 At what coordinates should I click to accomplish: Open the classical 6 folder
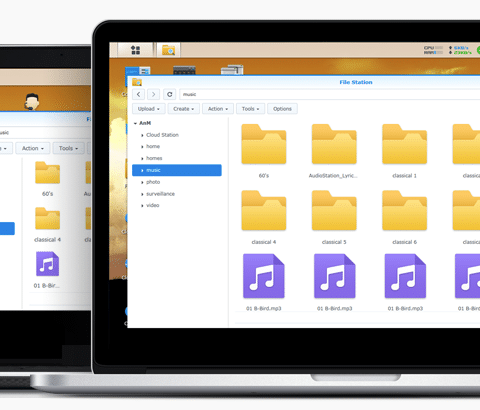pos(404,210)
